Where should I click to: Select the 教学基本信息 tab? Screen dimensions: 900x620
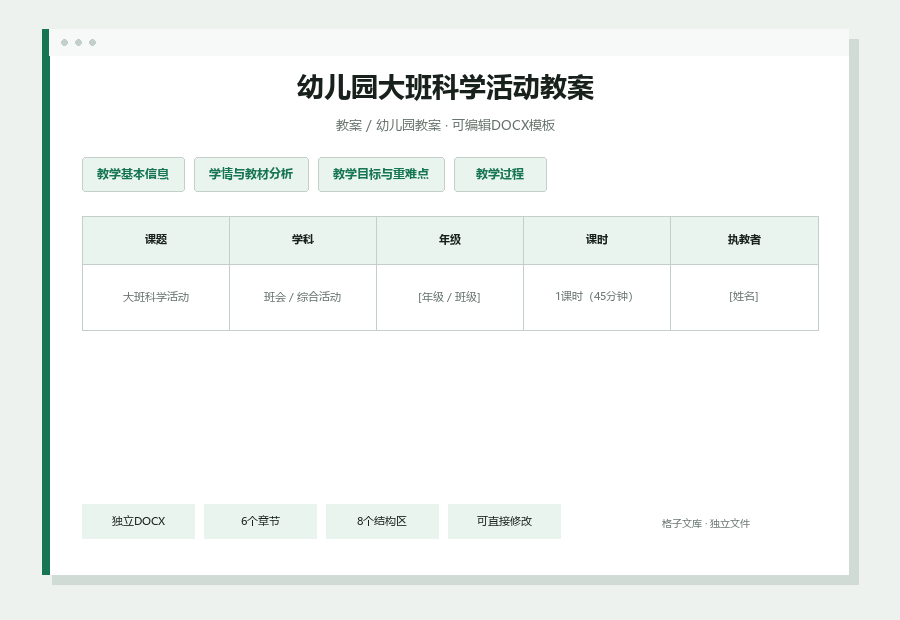(x=133, y=175)
